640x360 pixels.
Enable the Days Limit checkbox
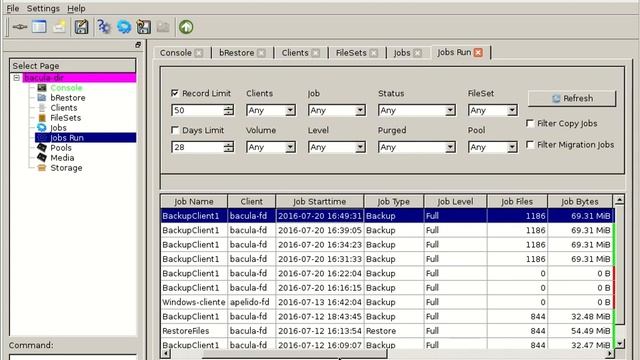coord(175,130)
